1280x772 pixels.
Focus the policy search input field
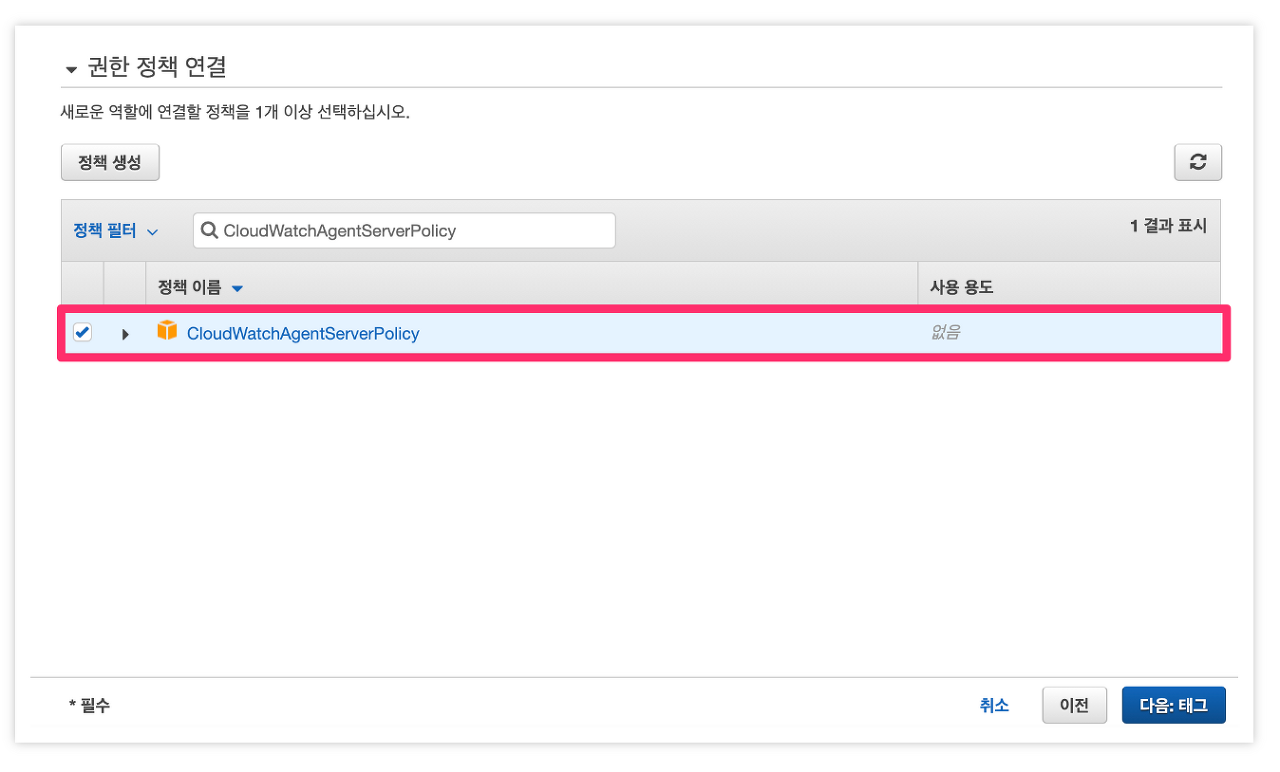click(x=404, y=230)
